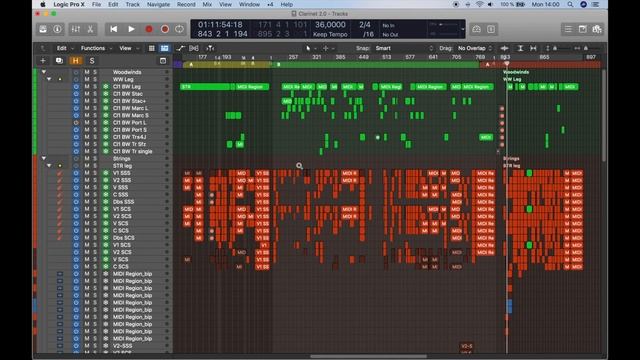Open the Mix menu
640x360 pixels.
click(x=207, y=4)
